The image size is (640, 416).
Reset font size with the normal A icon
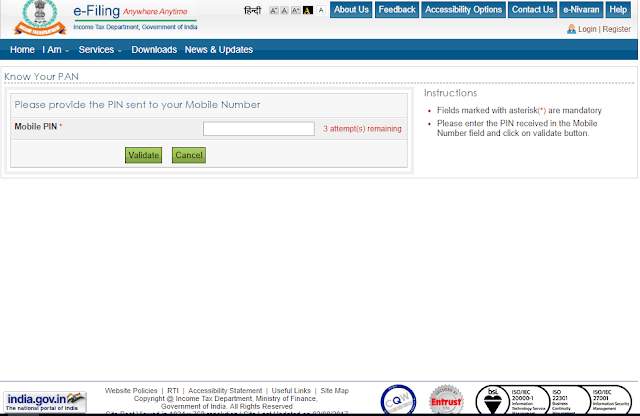coord(284,10)
